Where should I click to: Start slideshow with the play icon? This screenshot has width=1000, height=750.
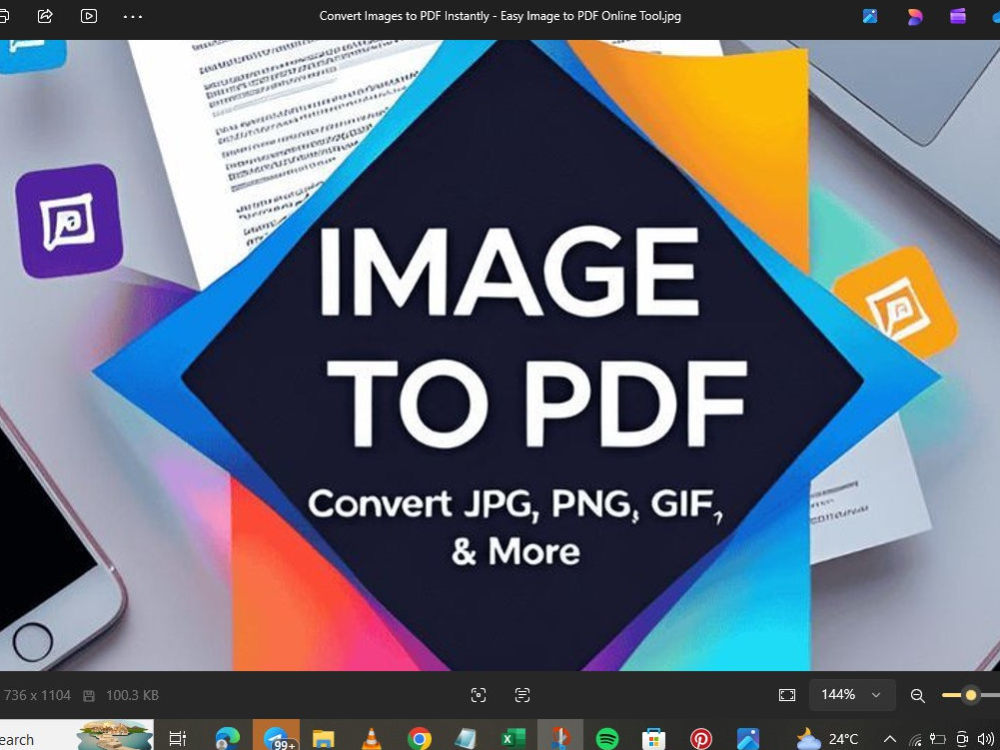(x=89, y=16)
